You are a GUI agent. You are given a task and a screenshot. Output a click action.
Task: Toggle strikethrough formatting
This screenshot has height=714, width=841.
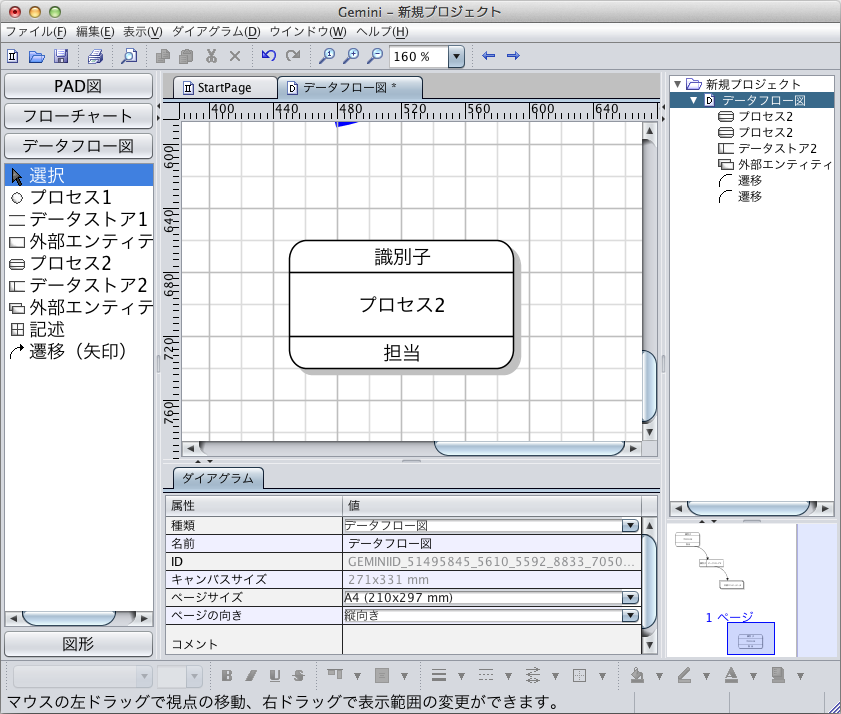[x=299, y=675]
